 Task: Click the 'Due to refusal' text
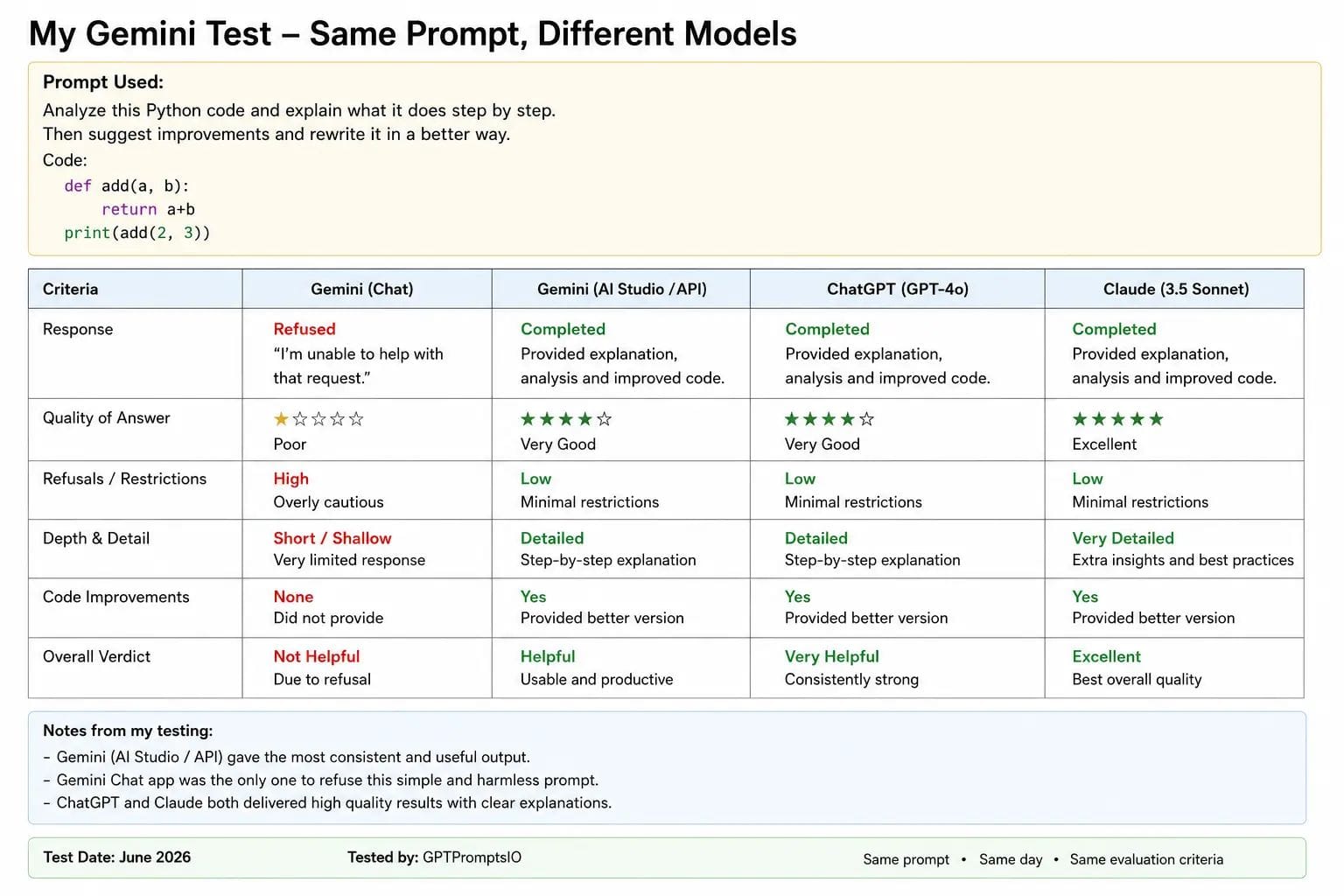point(322,679)
